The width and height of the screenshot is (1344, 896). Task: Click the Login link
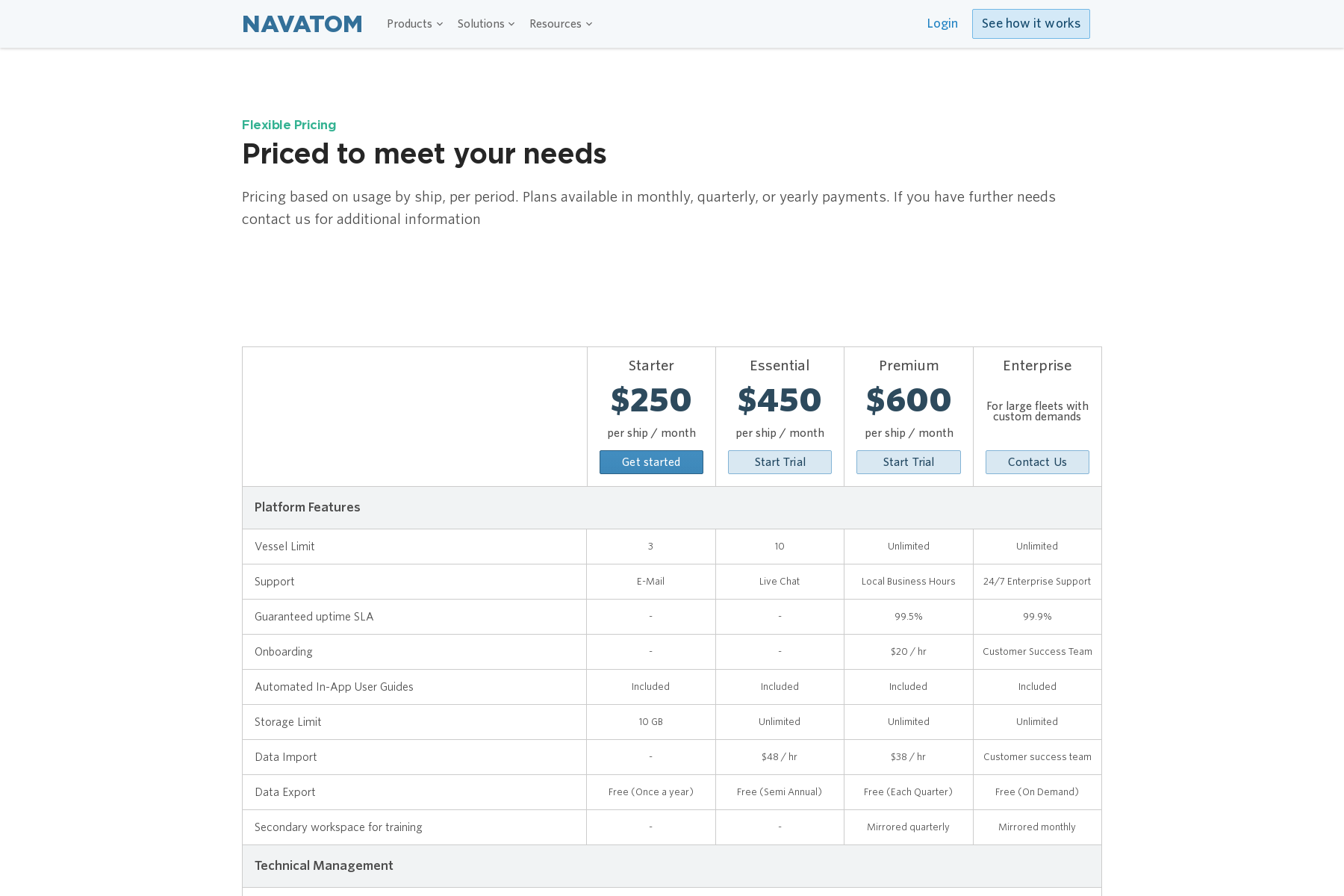[x=942, y=23]
